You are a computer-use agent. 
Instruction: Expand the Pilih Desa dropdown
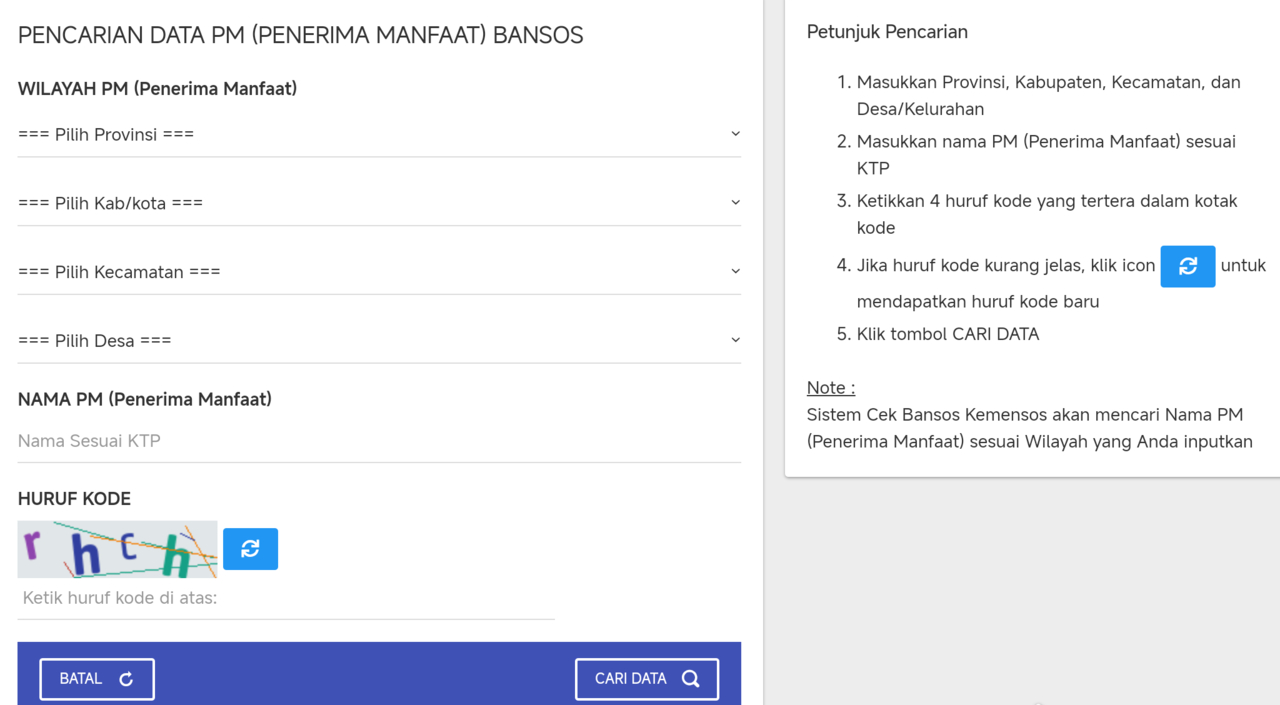[379, 341]
